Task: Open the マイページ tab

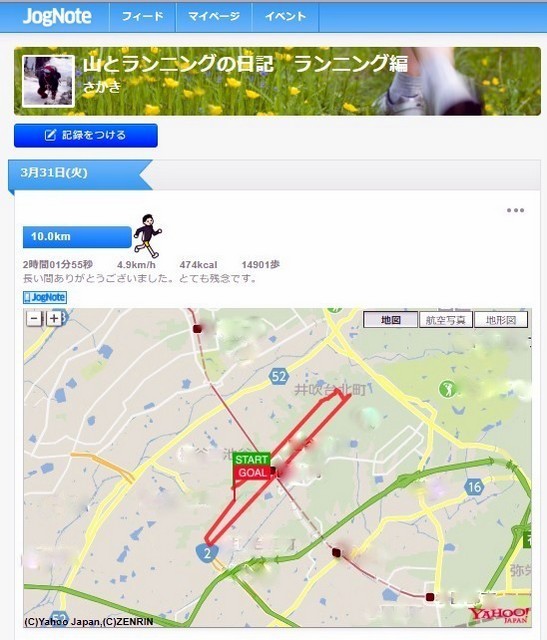Action: coord(214,17)
